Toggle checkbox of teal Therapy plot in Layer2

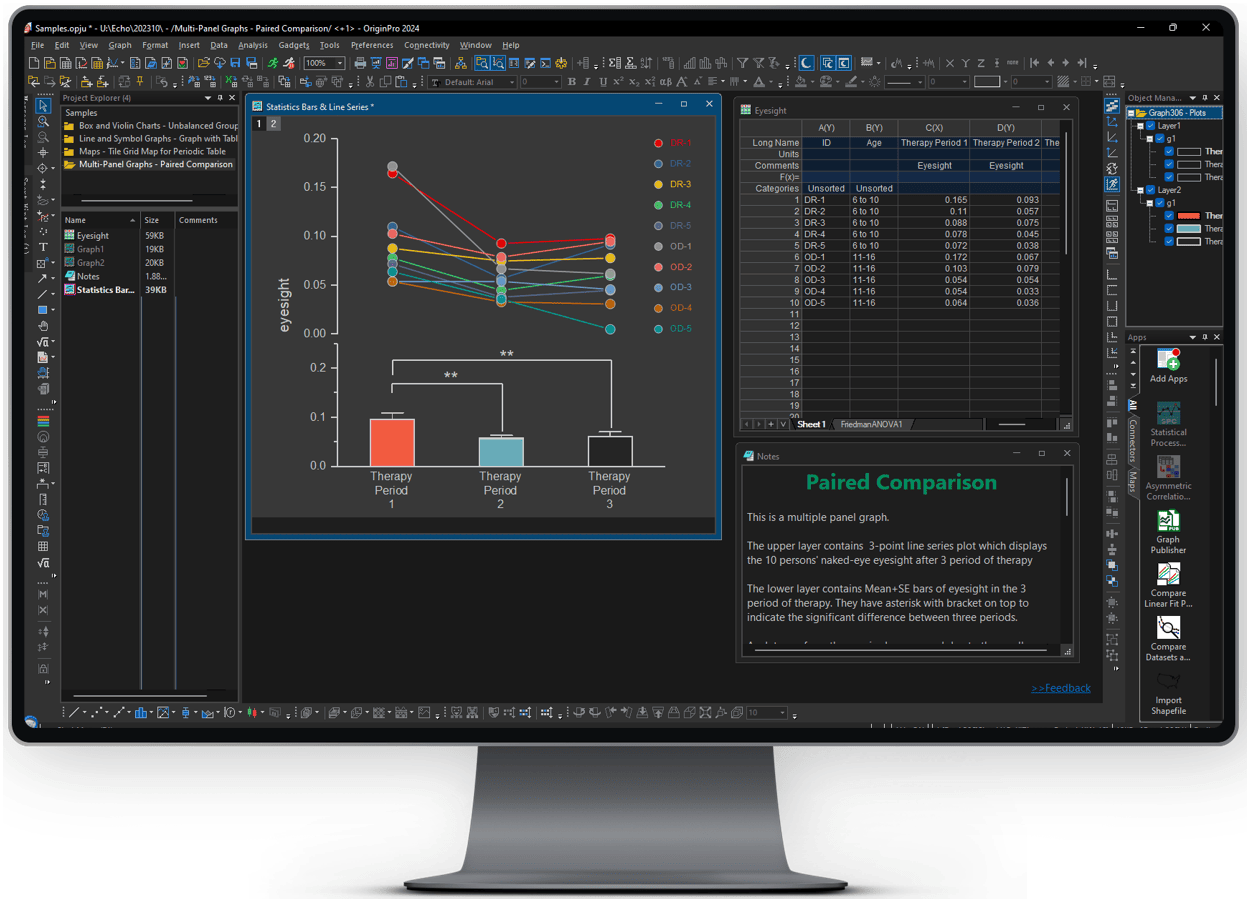[1169, 228]
